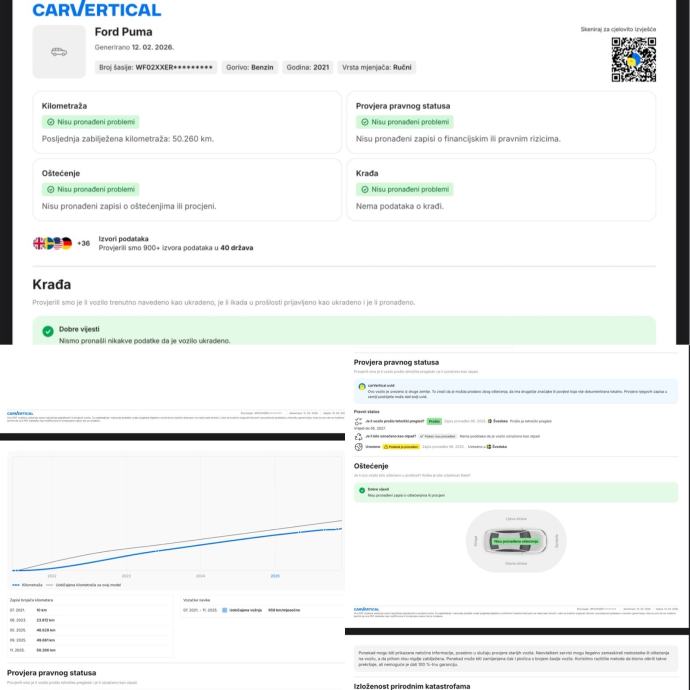The width and height of the screenshot is (690, 690).
Task: Click the Izloženost prirodnim katastrofama heading
Action: tap(412, 686)
